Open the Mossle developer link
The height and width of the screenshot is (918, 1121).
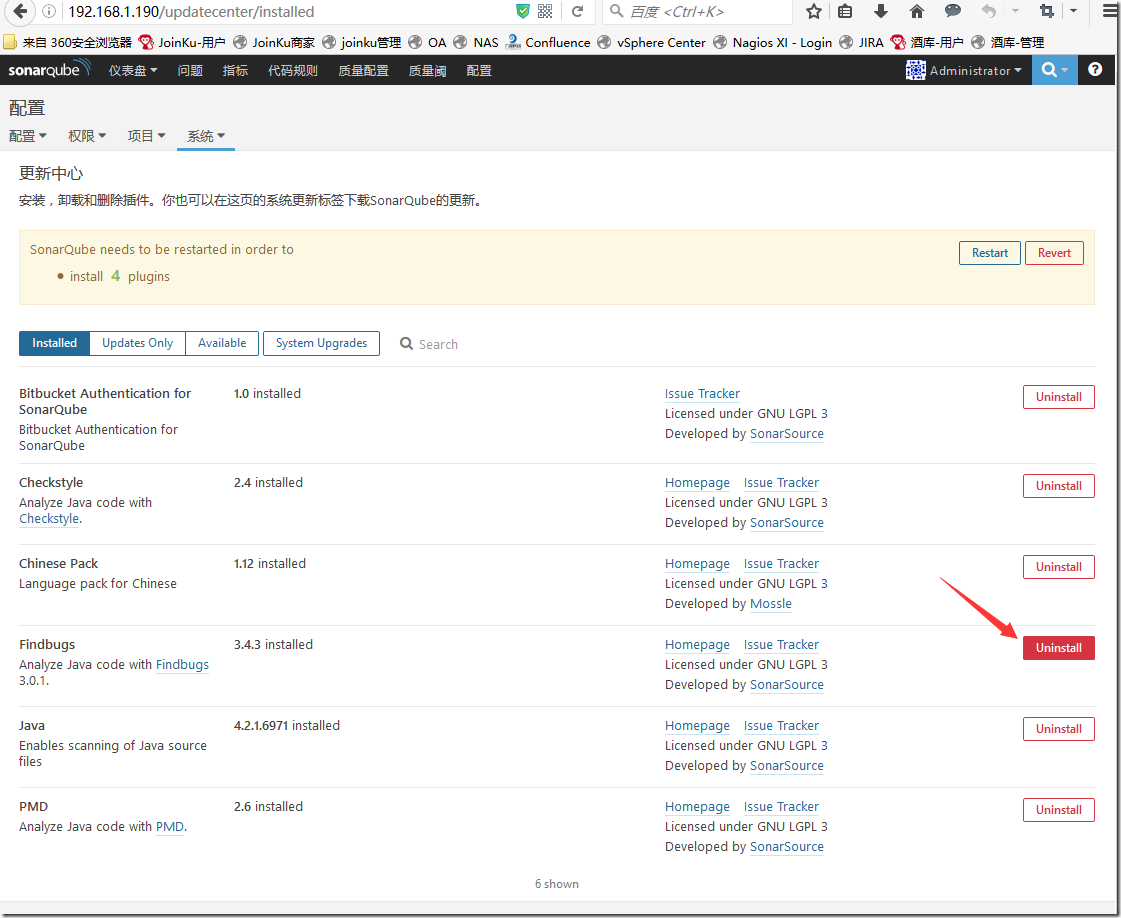(x=771, y=603)
